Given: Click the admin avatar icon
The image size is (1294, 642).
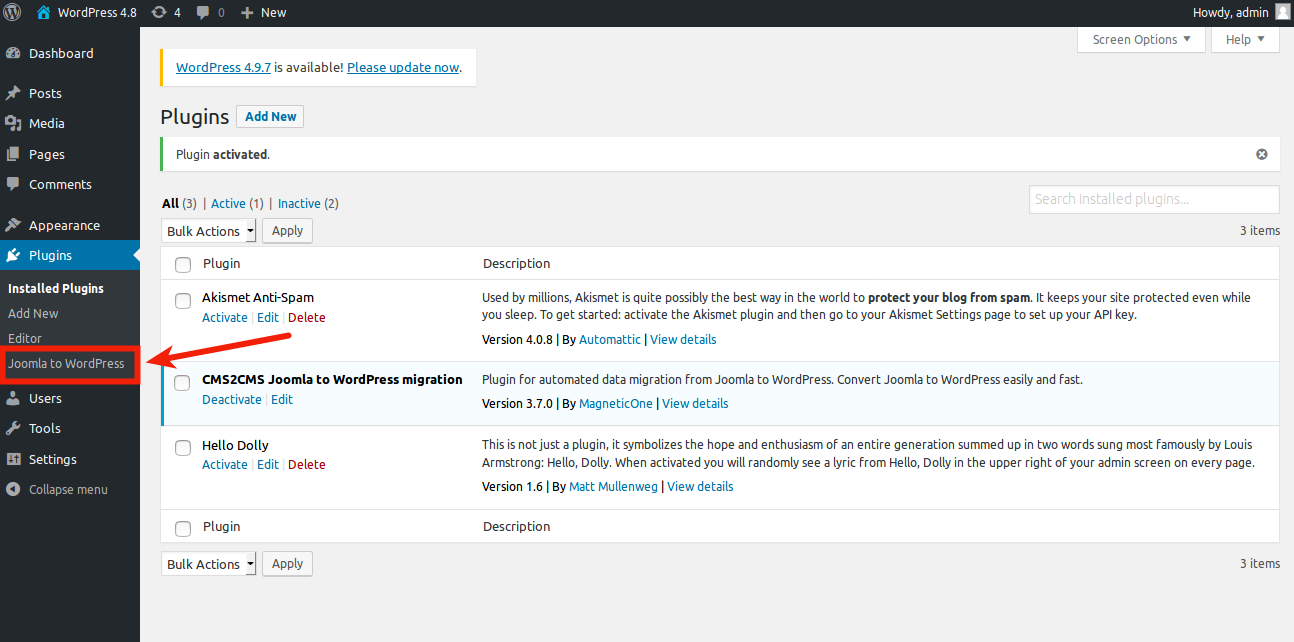Looking at the screenshot, I should coord(1282,12).
